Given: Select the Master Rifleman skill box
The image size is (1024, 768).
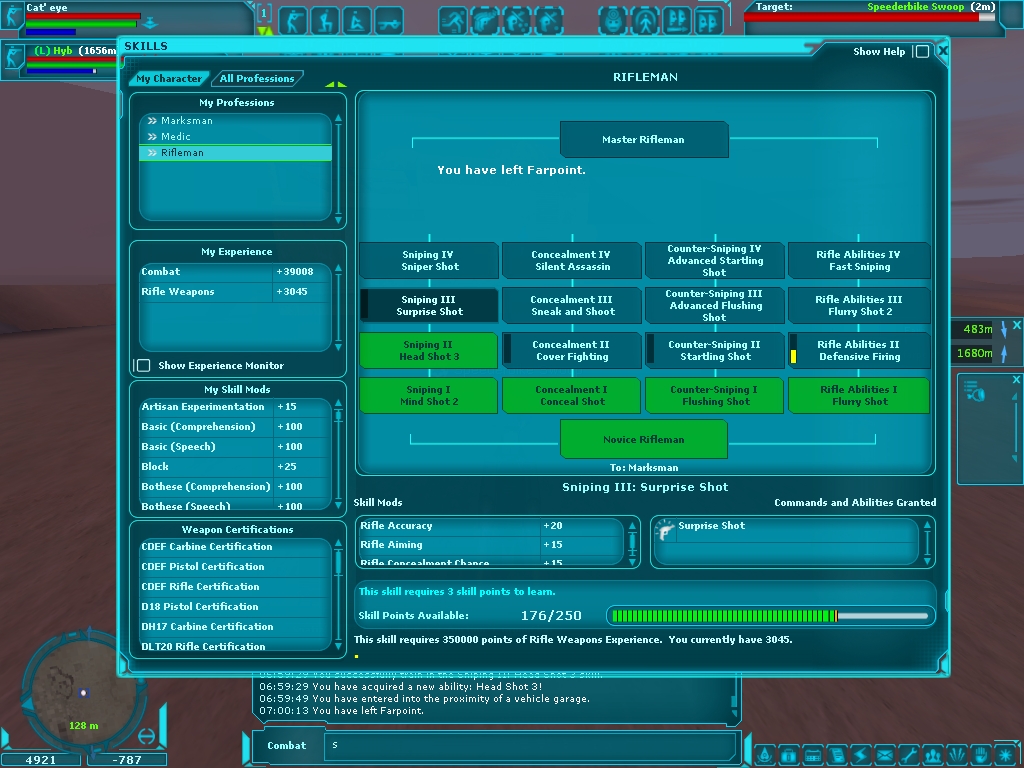Looking at the screenshot, I should [x=643, y=140].
